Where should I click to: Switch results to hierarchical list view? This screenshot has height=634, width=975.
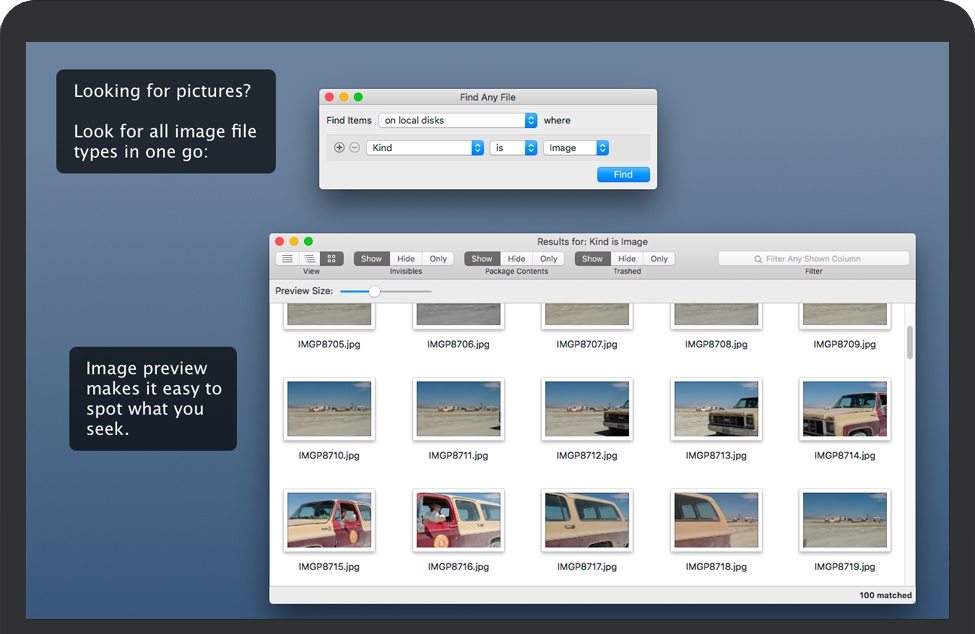click(x=310, y=259)
